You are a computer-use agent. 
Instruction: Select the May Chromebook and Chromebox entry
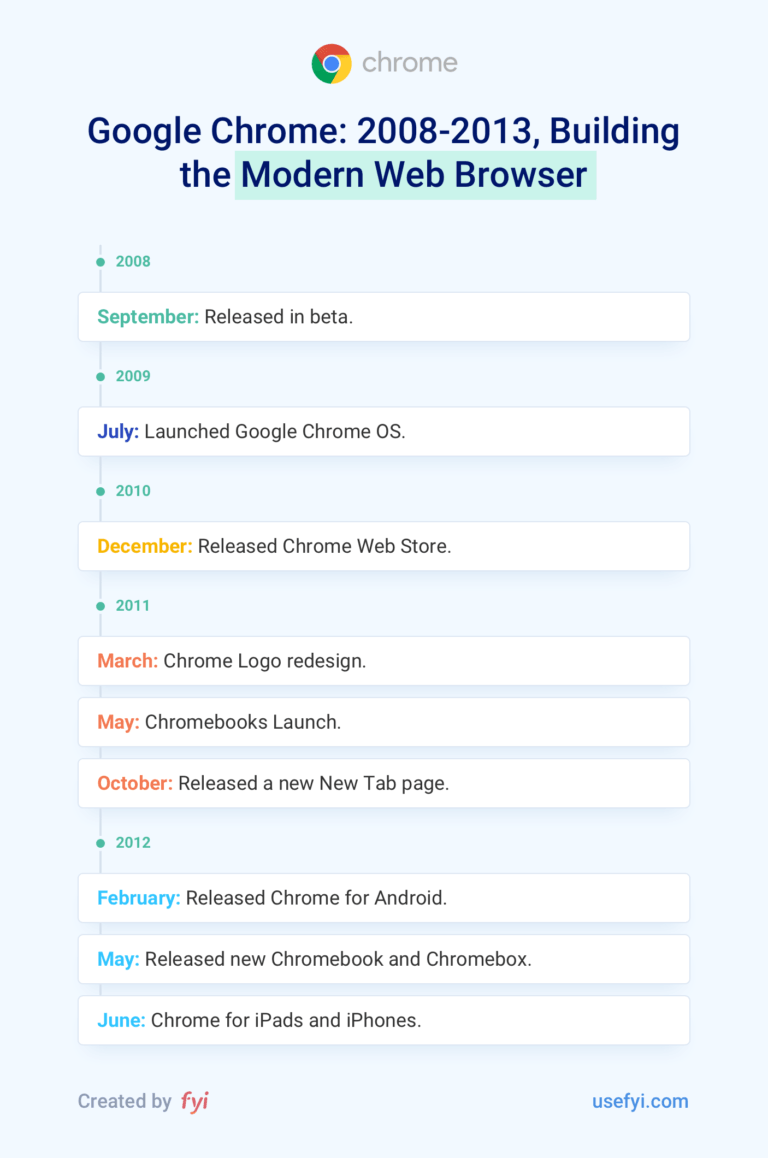(384, 959)
